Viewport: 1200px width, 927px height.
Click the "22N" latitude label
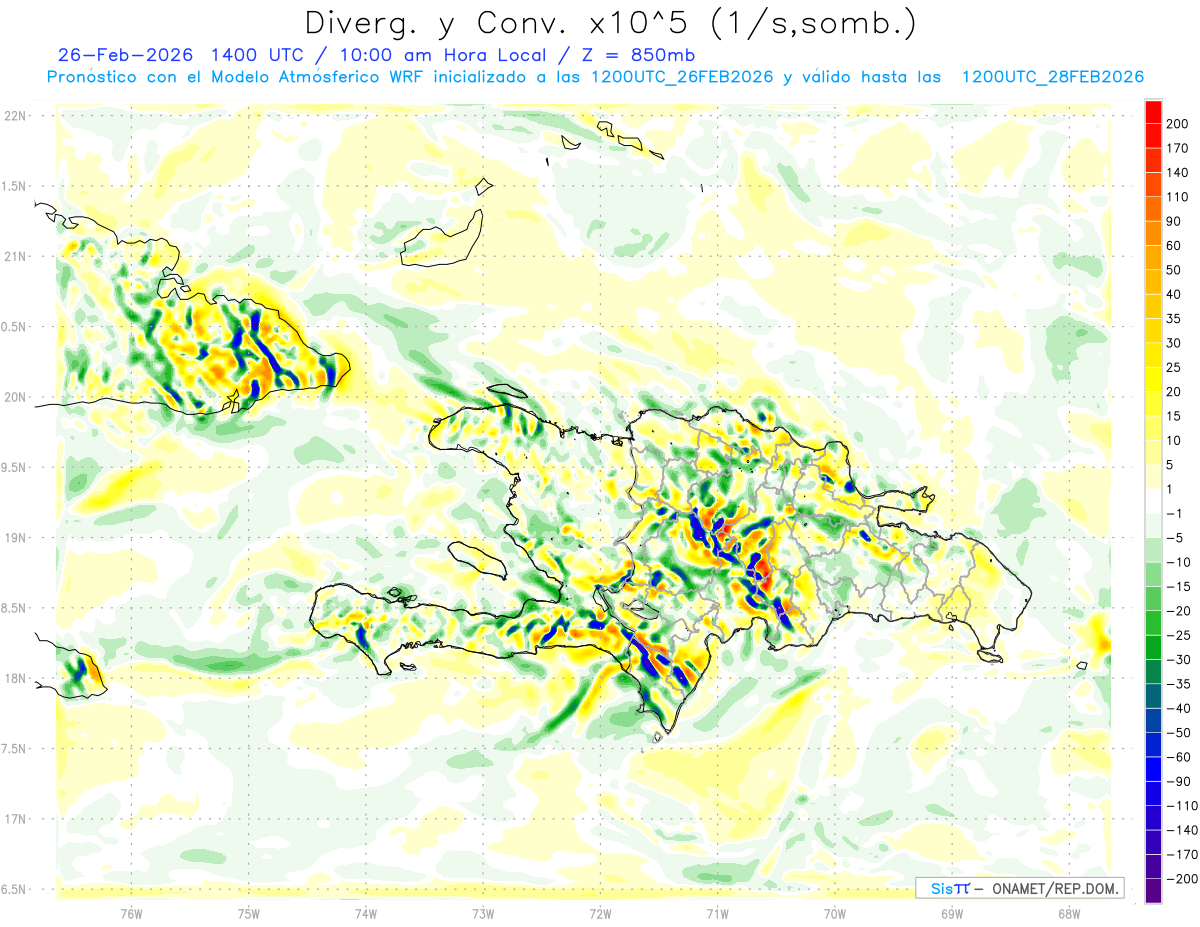(x=15, y=115)
